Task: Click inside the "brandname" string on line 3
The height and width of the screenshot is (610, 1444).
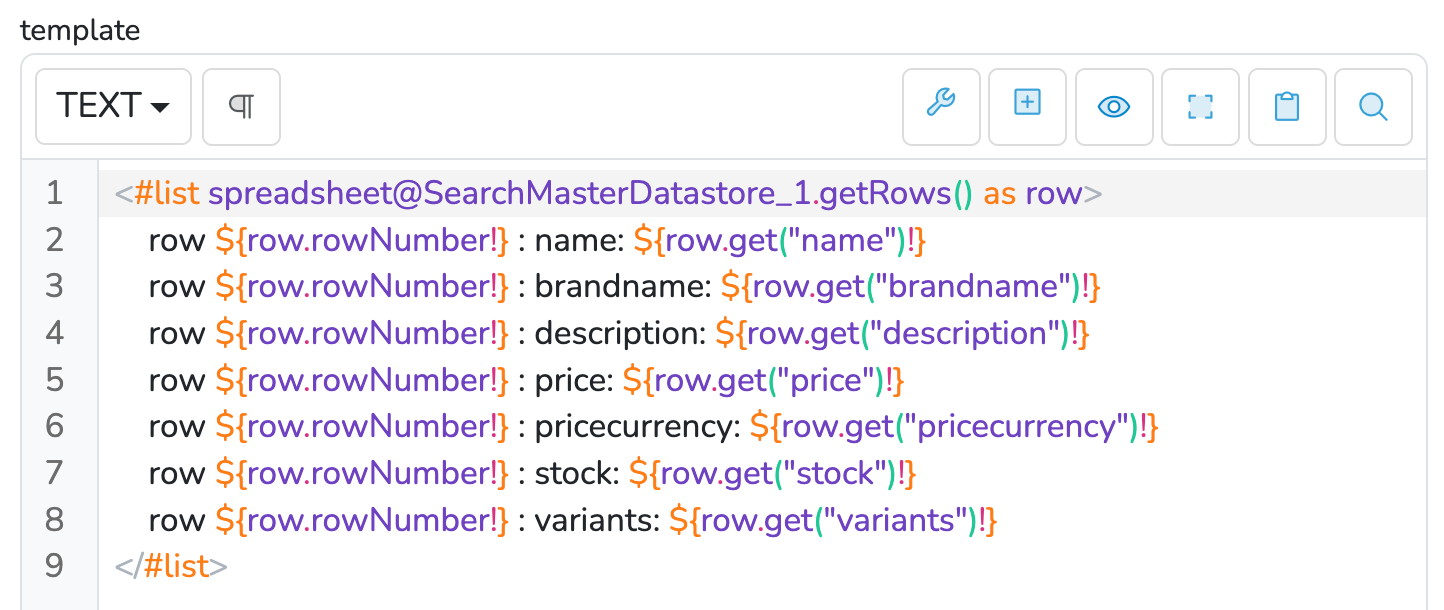Action: [972, 287]
